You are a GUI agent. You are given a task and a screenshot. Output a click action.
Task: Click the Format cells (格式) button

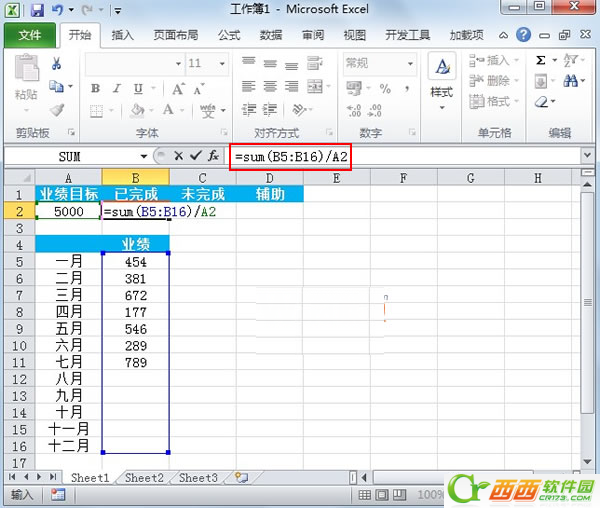pos(494,101)
